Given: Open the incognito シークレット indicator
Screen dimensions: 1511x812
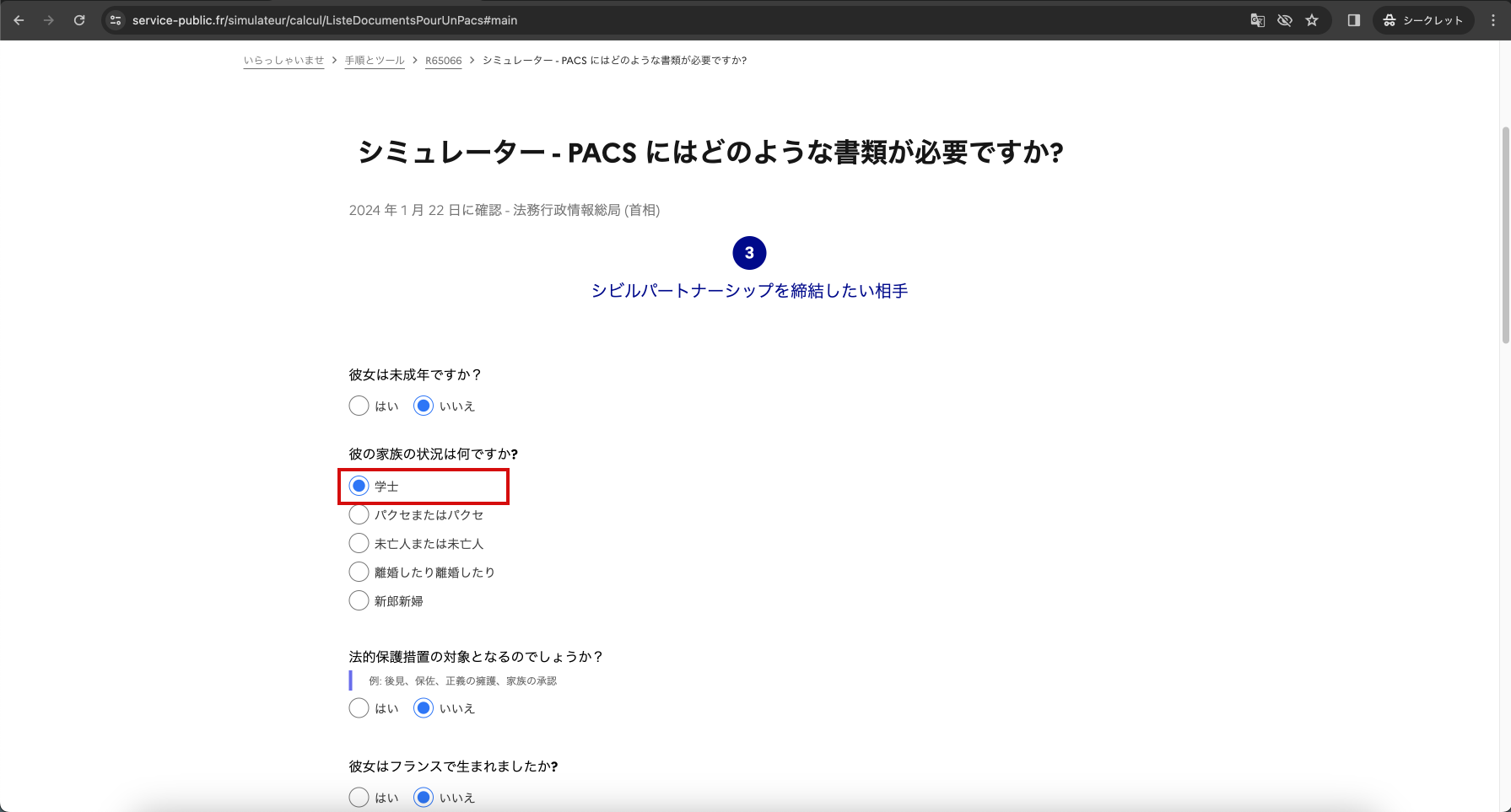Looking at the screenshot, I should click(x=1423, y=20).
